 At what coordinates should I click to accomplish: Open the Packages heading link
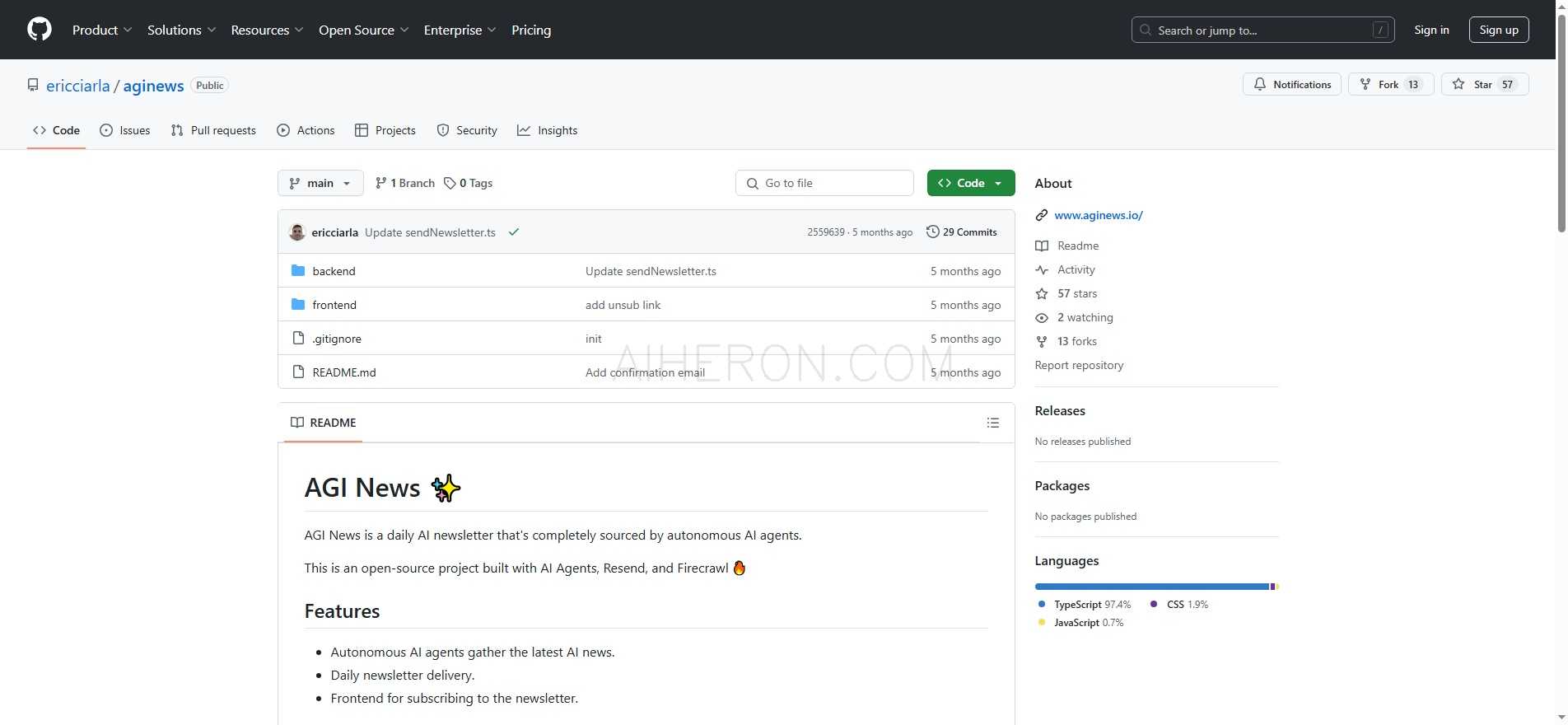point(1062,486)
